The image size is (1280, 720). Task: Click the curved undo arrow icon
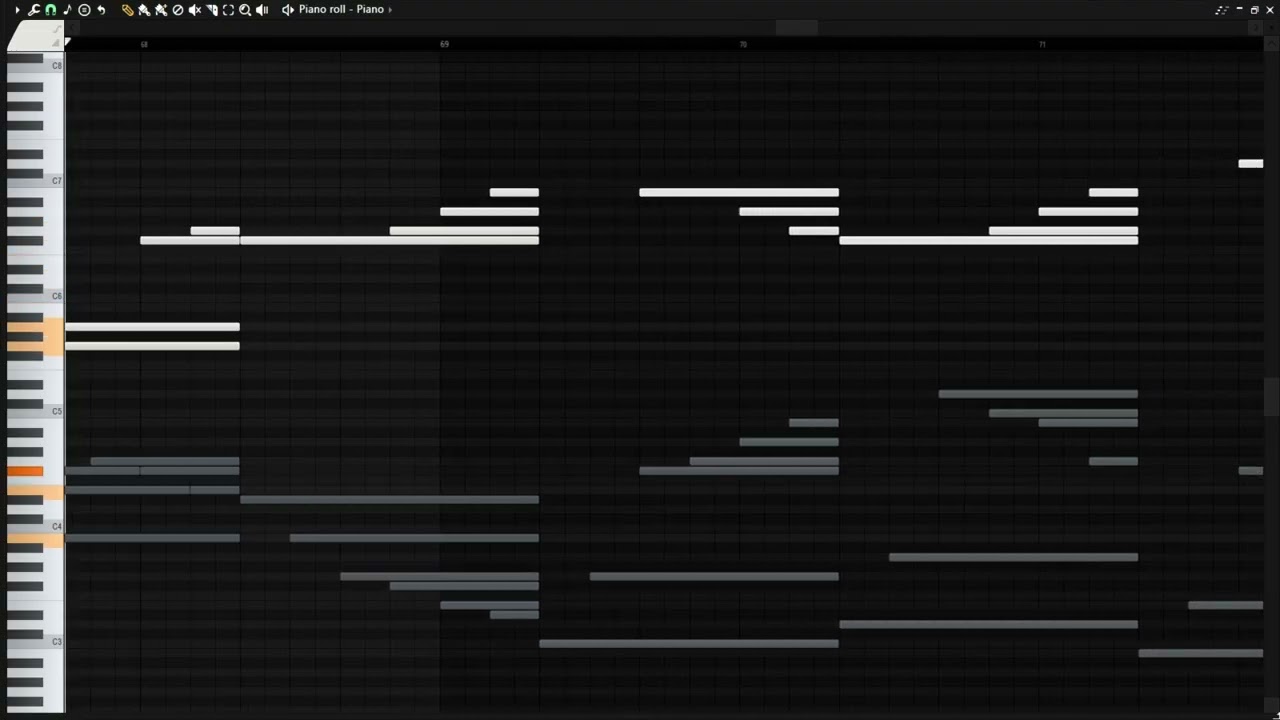101,10
